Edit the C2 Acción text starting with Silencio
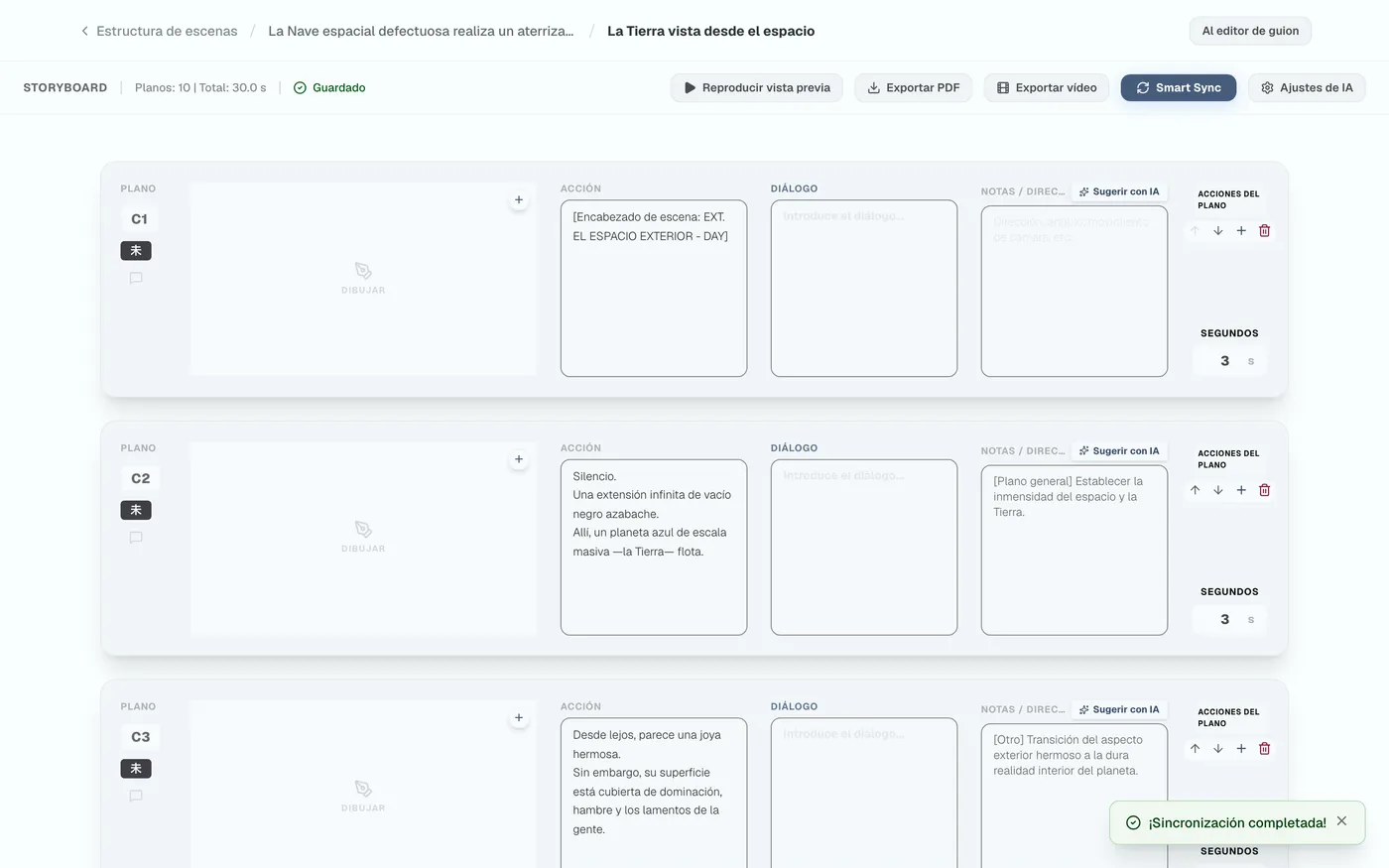 pyautogui.click(x=654, y=548)
